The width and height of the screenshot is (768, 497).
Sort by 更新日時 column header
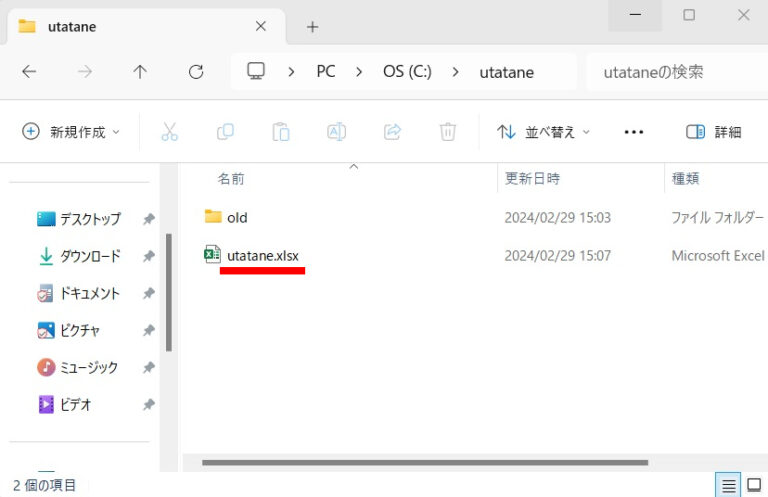point(532,179)
